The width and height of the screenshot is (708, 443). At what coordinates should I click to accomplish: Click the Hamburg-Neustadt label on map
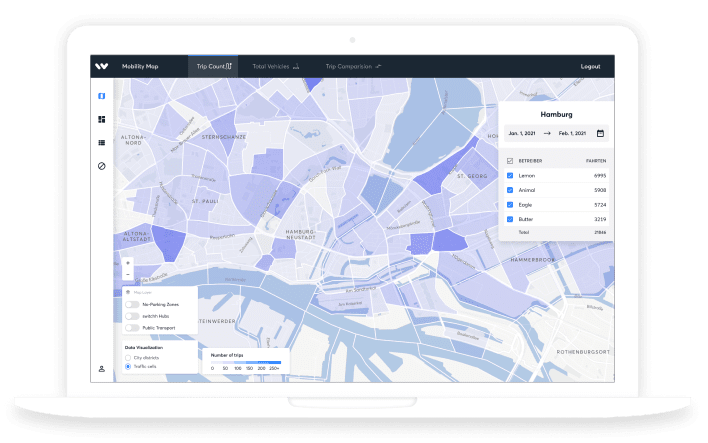click(300, 234)
